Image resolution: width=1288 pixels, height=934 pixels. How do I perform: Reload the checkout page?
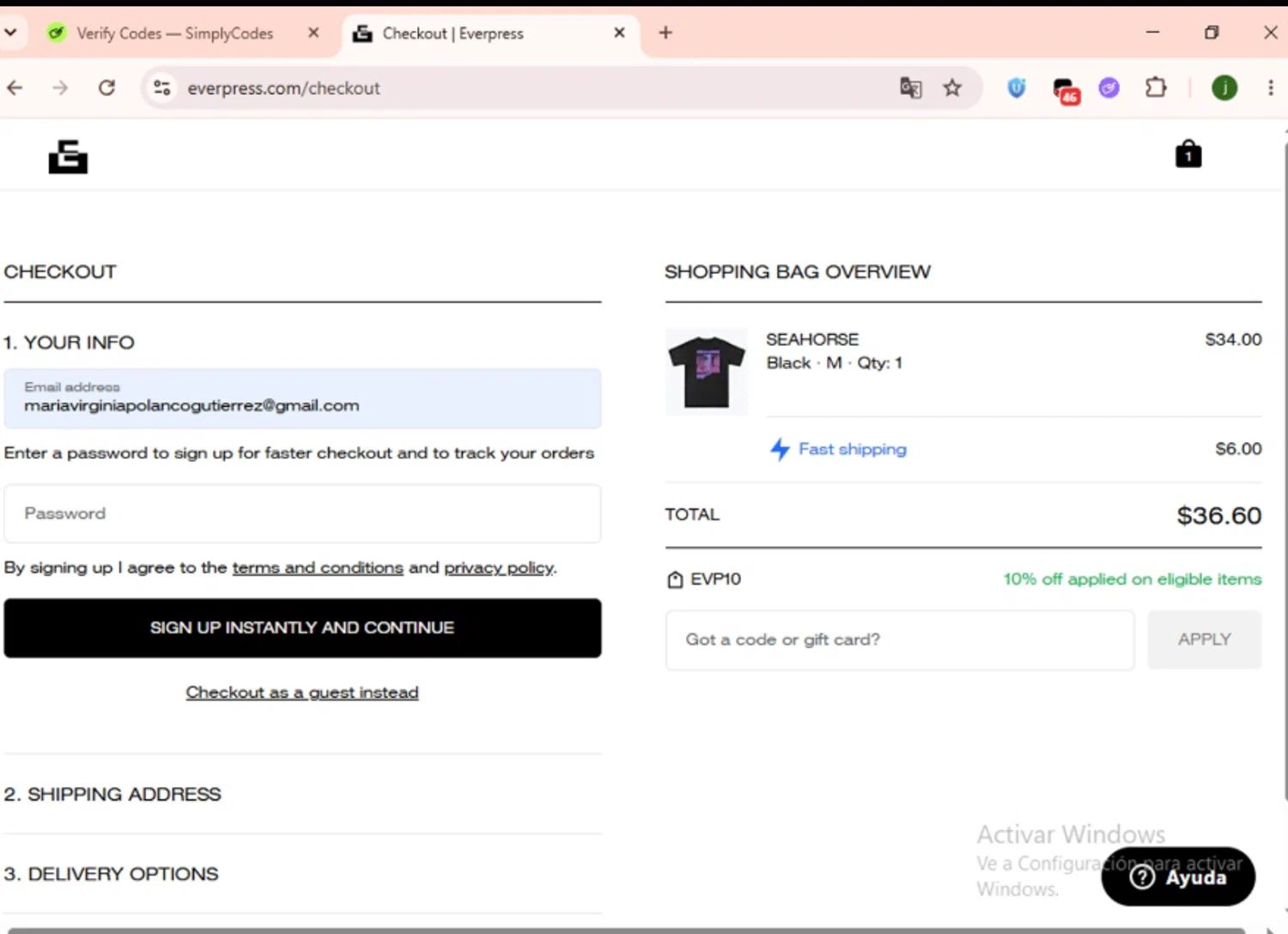click(106, 88)
